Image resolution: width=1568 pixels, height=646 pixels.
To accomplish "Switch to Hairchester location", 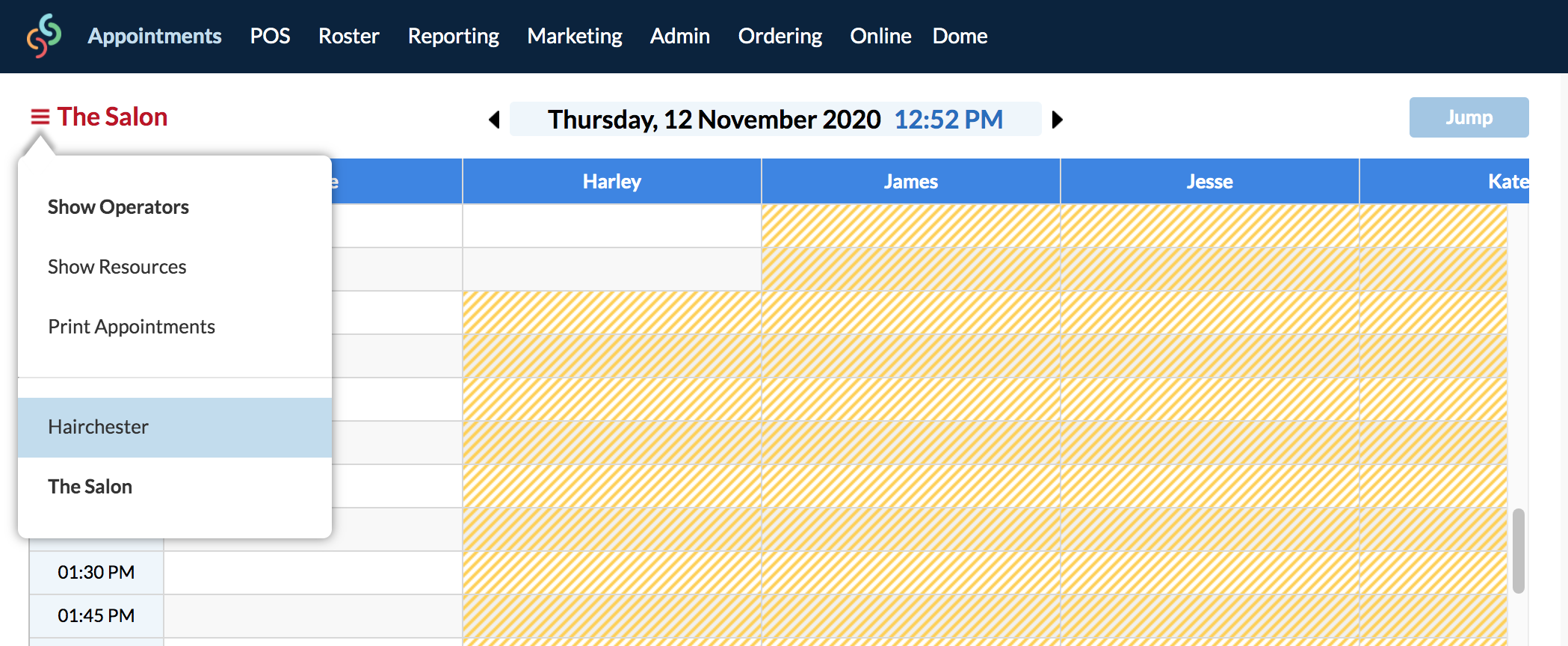I will tap(175, 427).
